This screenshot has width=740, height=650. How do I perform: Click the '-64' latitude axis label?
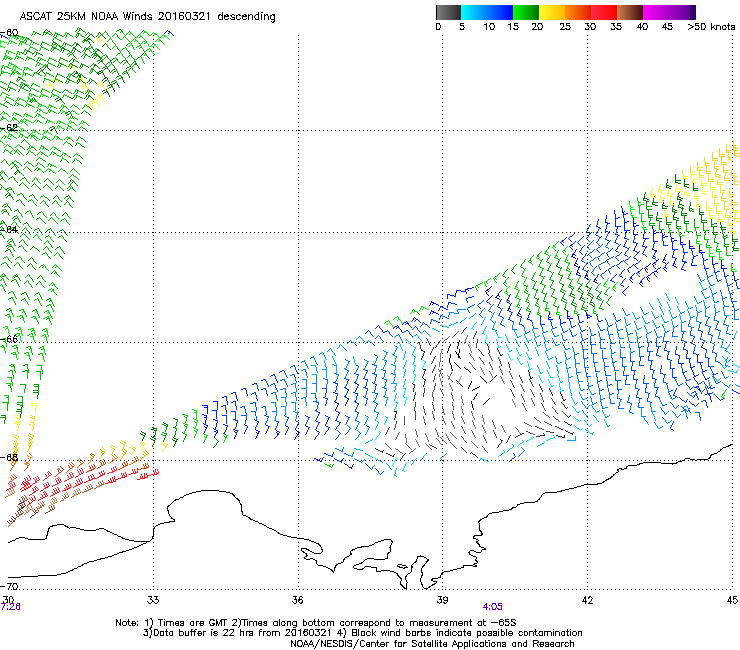[x=10, y=230]
